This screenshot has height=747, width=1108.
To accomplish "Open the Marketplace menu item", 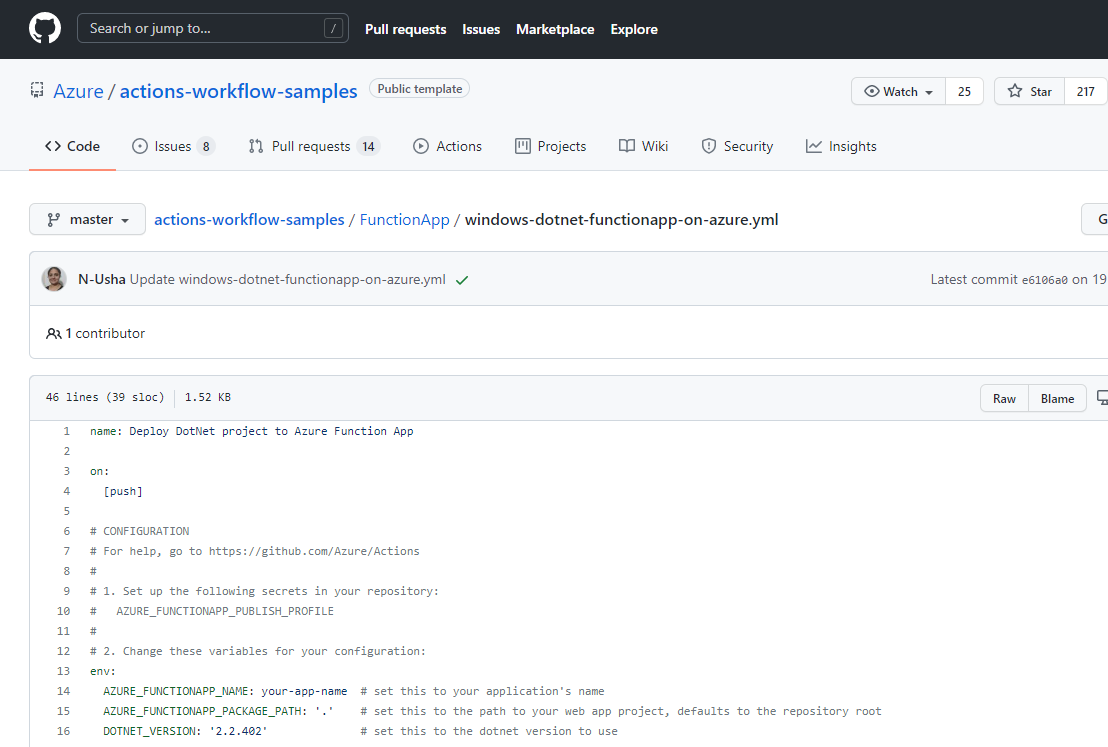I will tap(555, 29).
